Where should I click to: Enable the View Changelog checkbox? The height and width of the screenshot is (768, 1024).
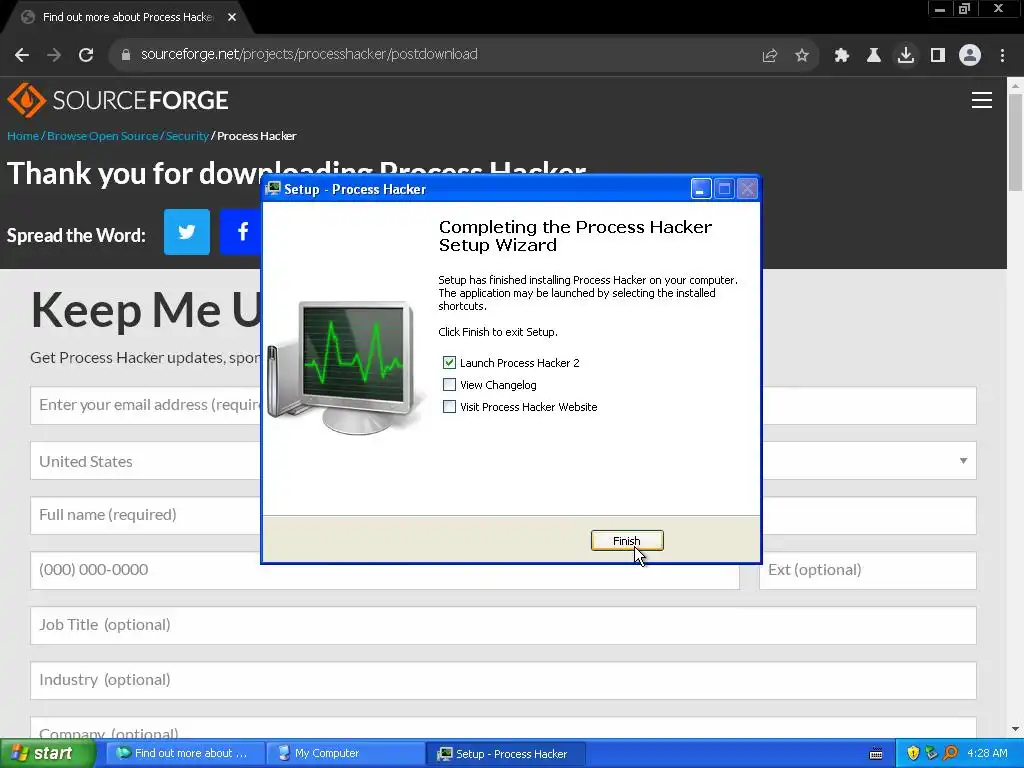pyautogui.click(x=449, y=385)
